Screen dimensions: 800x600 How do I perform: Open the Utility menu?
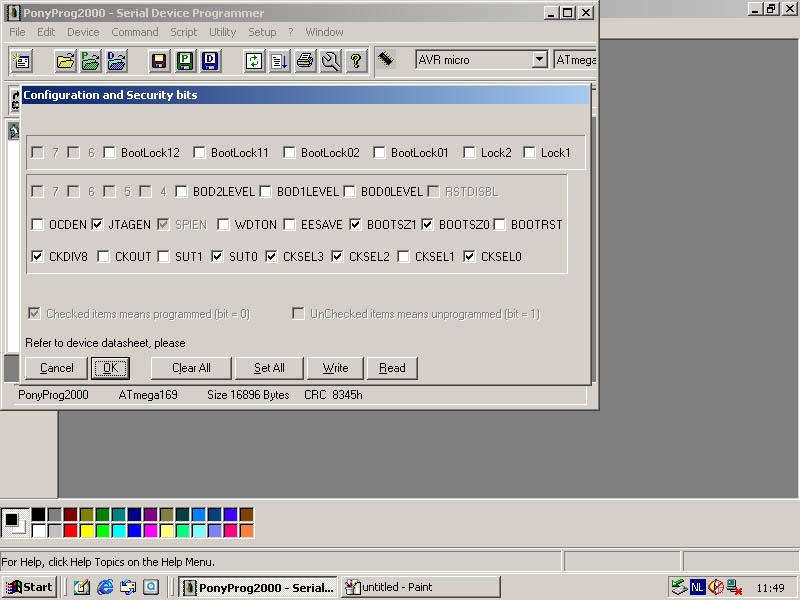222,32
